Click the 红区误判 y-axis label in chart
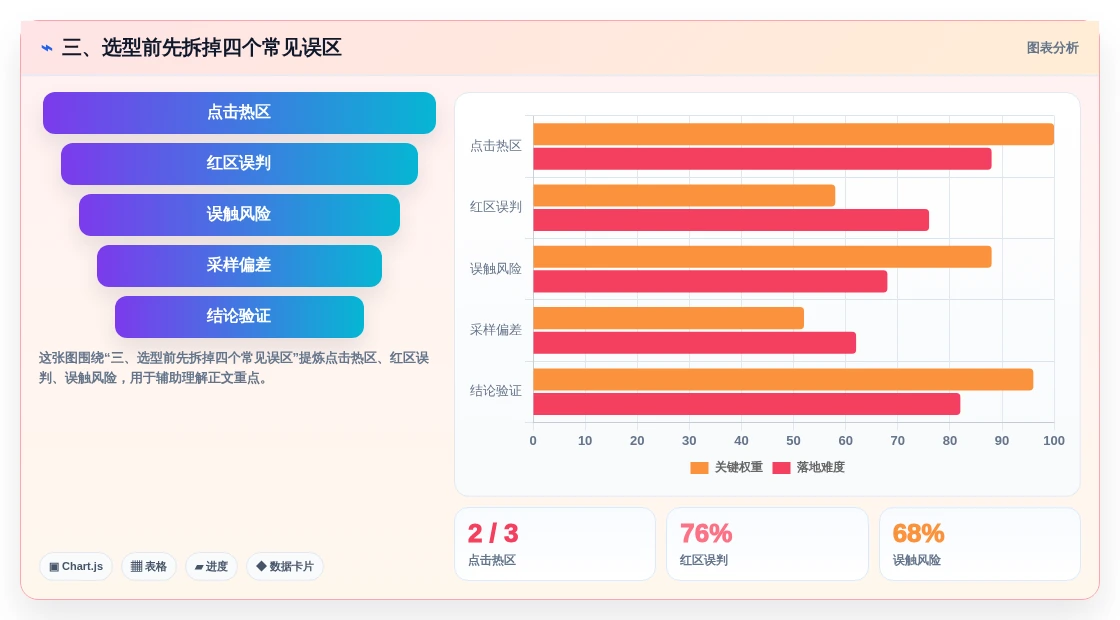 coord(496,207)
